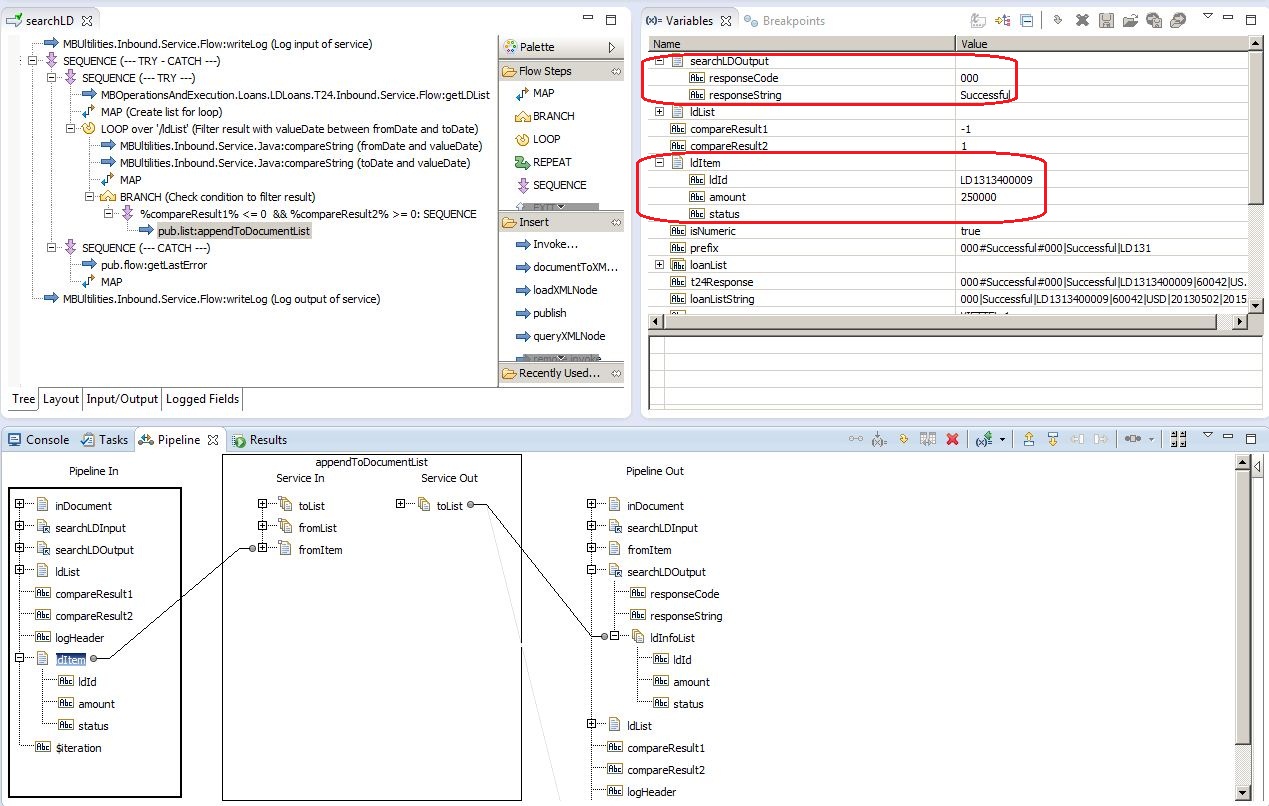The width and height of the screenshot is (1269, 806).
Task: Click the expand/collapse grid icon in Pipeline toolbar
Action: (x=1178, y=439)
